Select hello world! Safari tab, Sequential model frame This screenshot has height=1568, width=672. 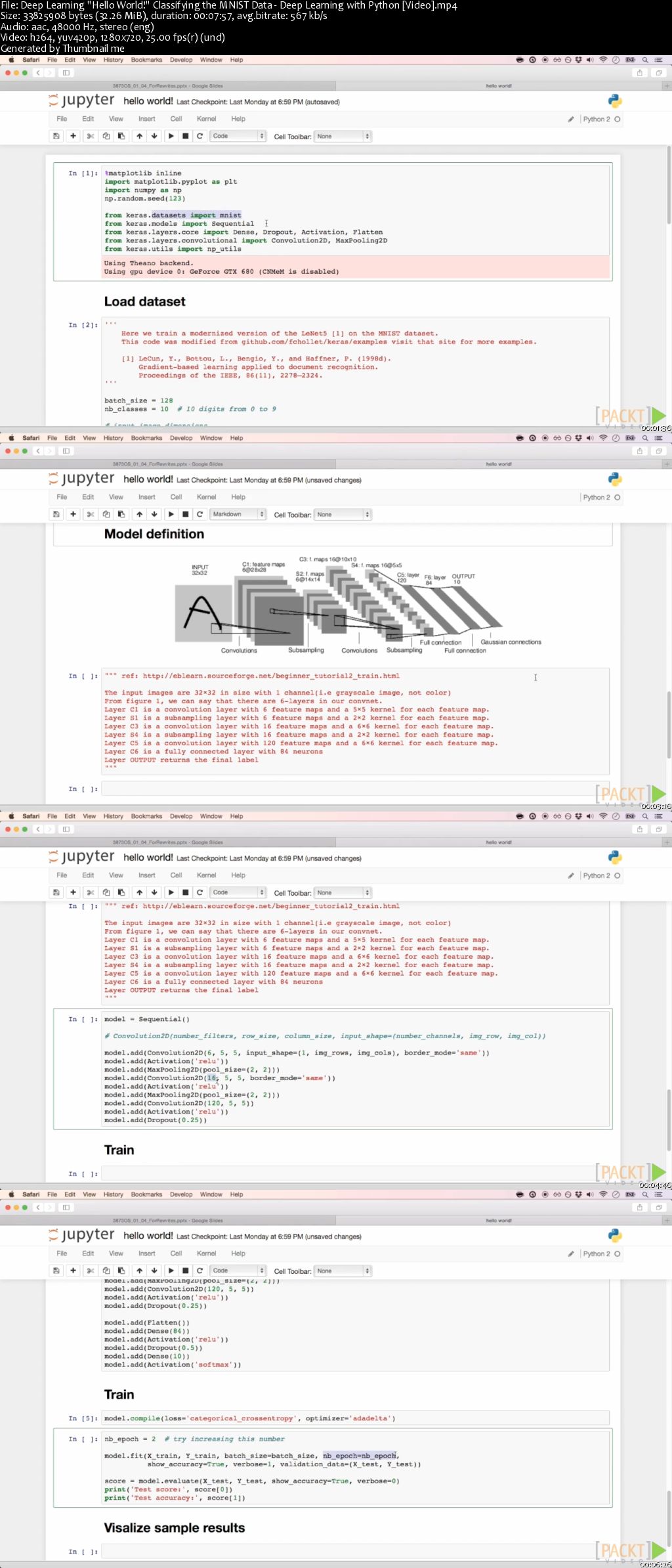(x=499, y=842)
